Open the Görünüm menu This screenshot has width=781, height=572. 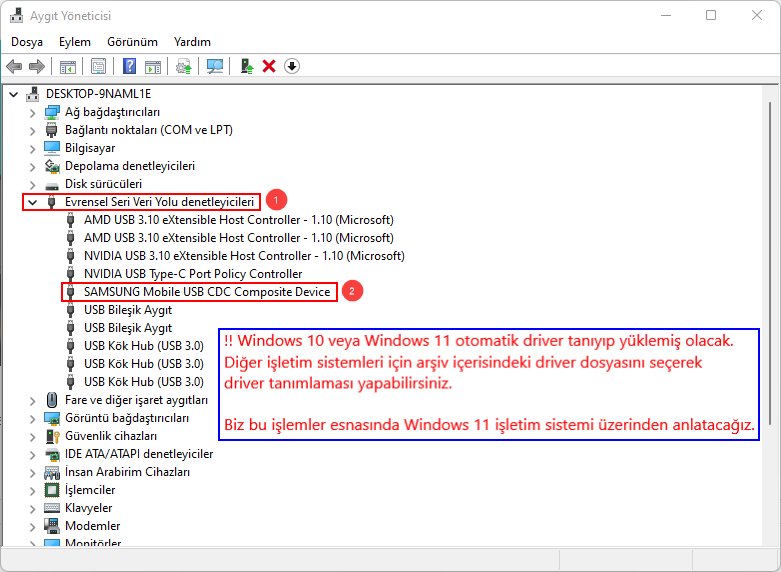pos(132,42)
